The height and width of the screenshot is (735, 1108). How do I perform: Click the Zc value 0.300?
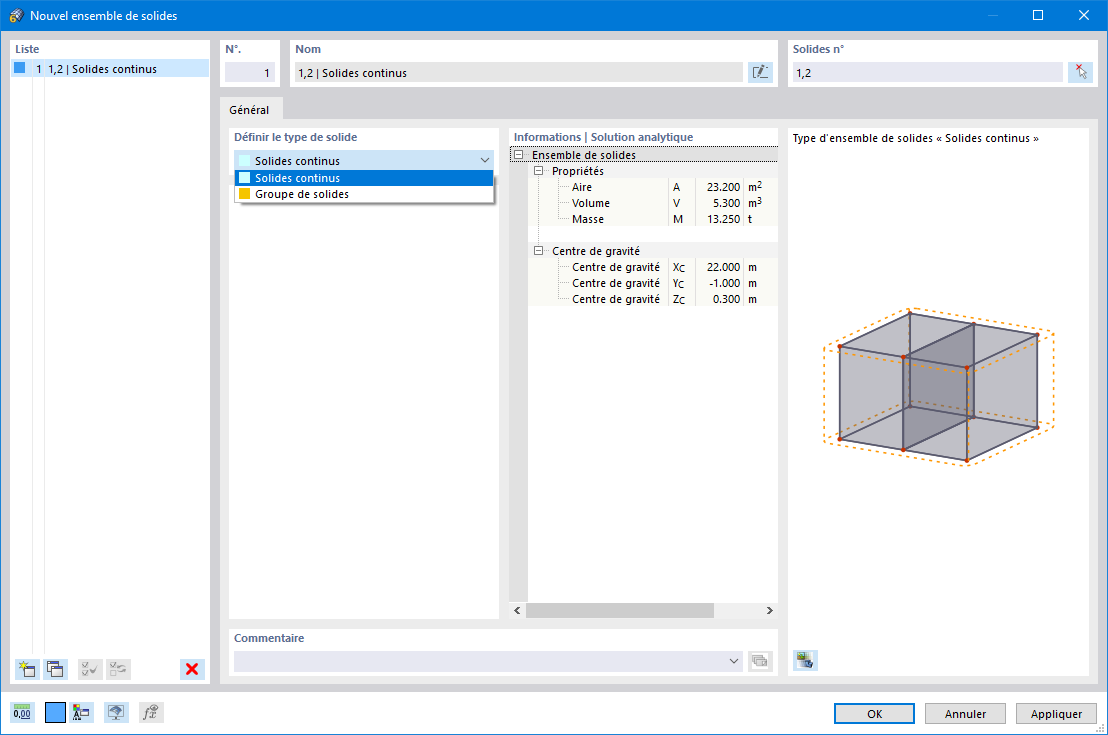(726, 299)
